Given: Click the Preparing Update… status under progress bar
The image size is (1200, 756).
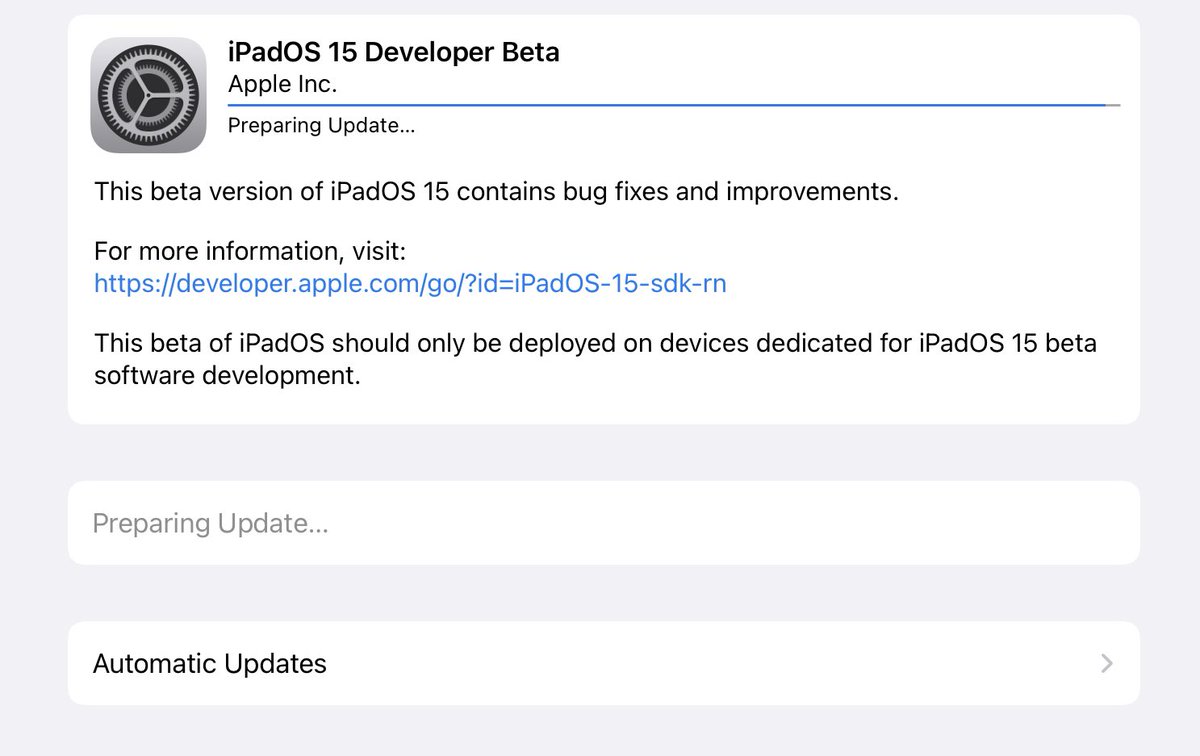Looking at the screenshot, I should coord(321,126).
